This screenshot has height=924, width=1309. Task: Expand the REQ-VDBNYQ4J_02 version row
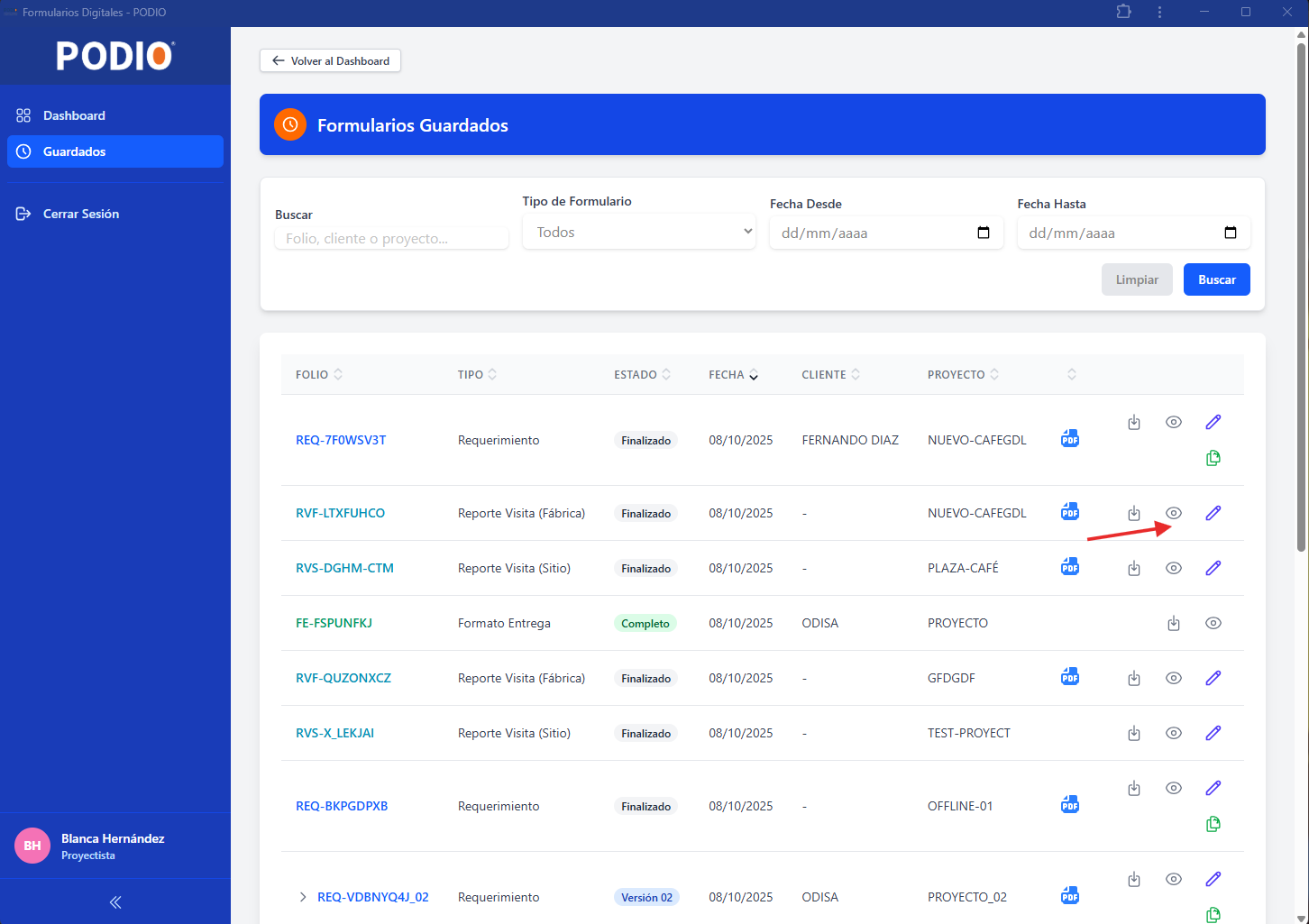coord(303,897)
